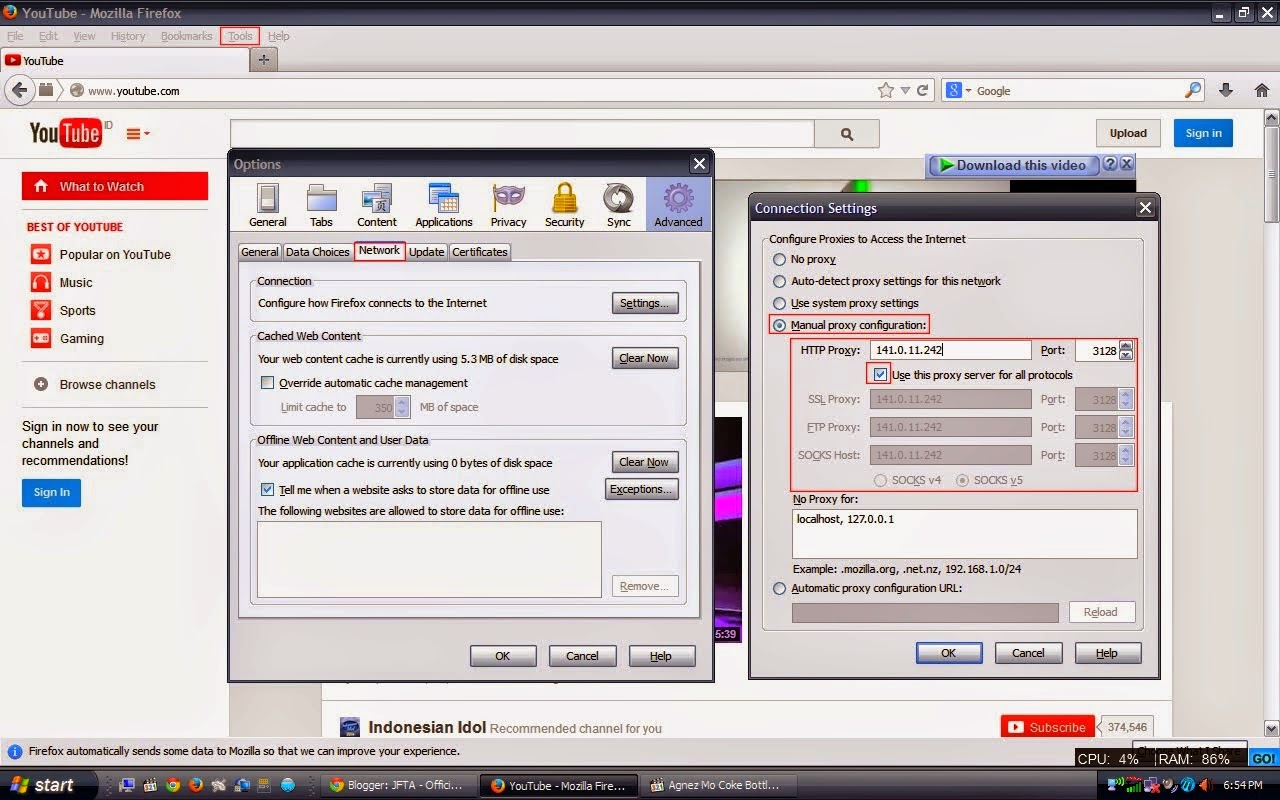
Task: Click the YouTube search magnifier button
Action: (847, 134)
